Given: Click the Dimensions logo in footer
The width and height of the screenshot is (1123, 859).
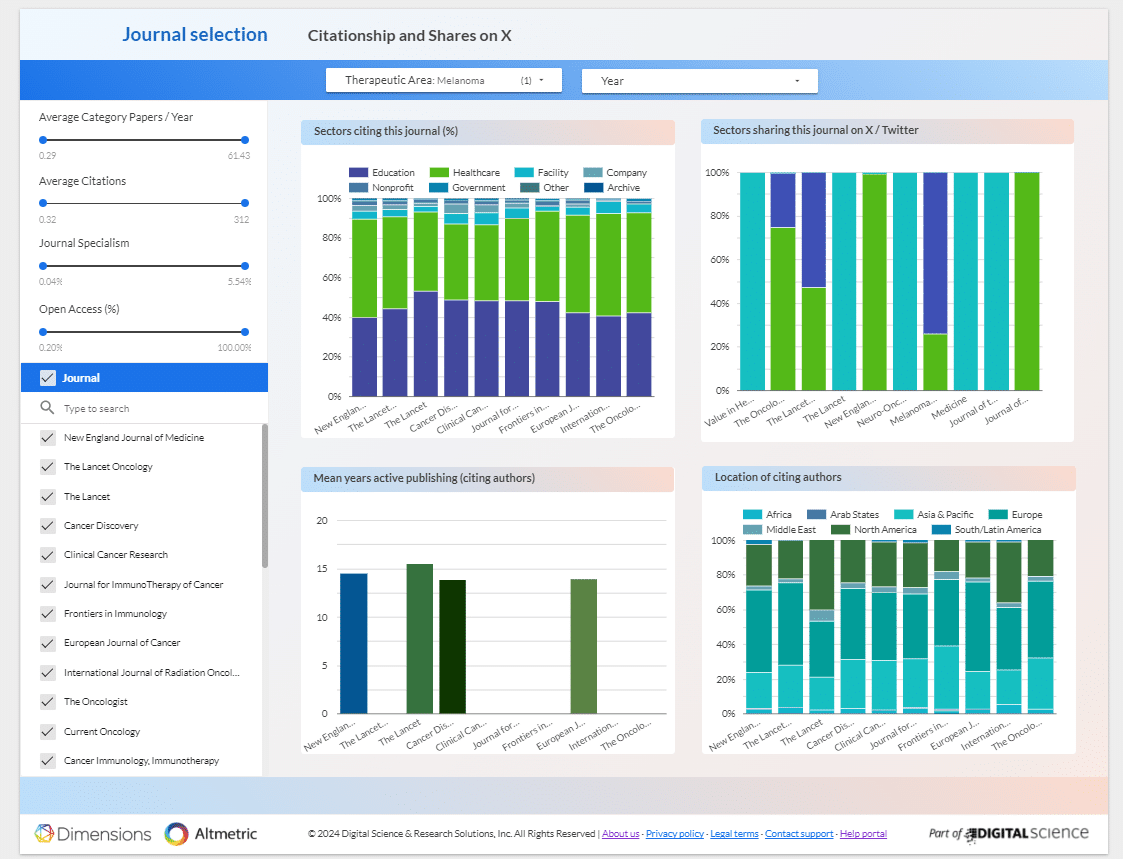Looking at the screenshot, I should pos(93,834).
